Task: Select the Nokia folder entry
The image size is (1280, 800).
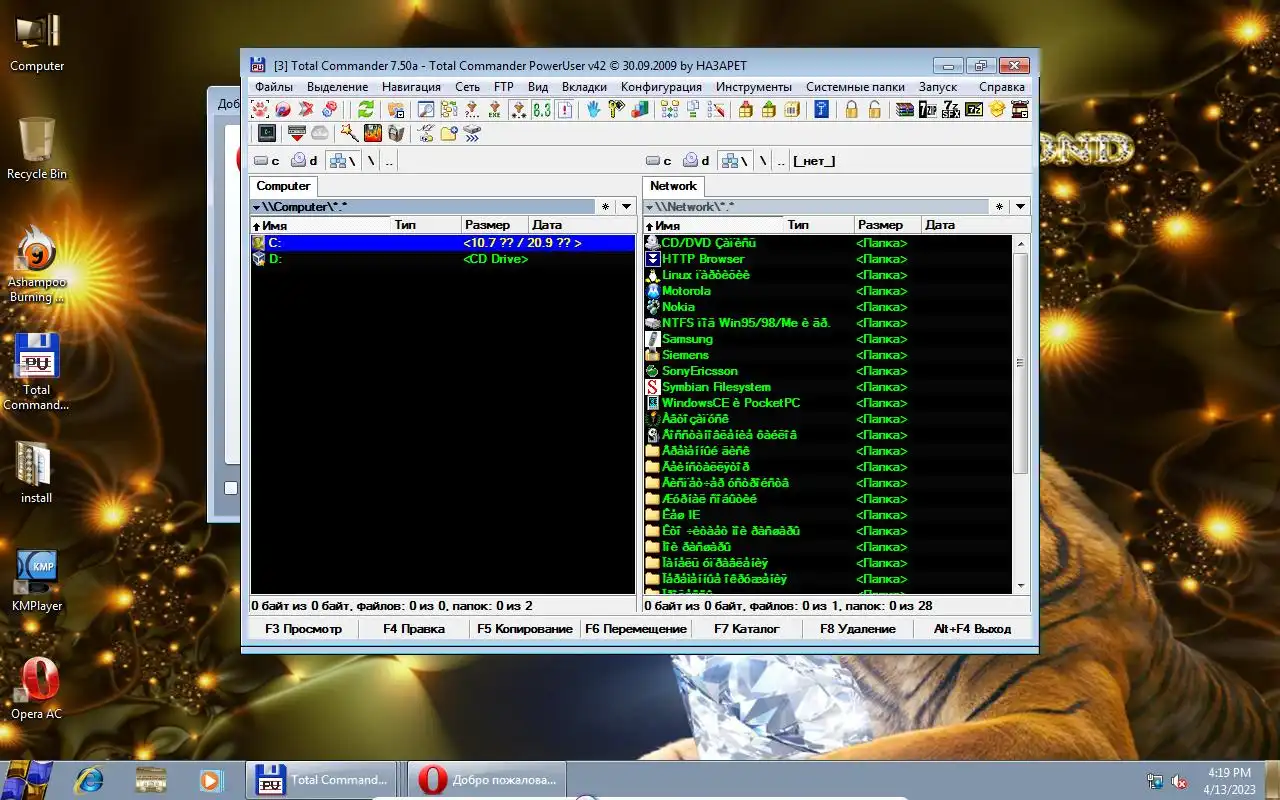Action: pos(828,307)
